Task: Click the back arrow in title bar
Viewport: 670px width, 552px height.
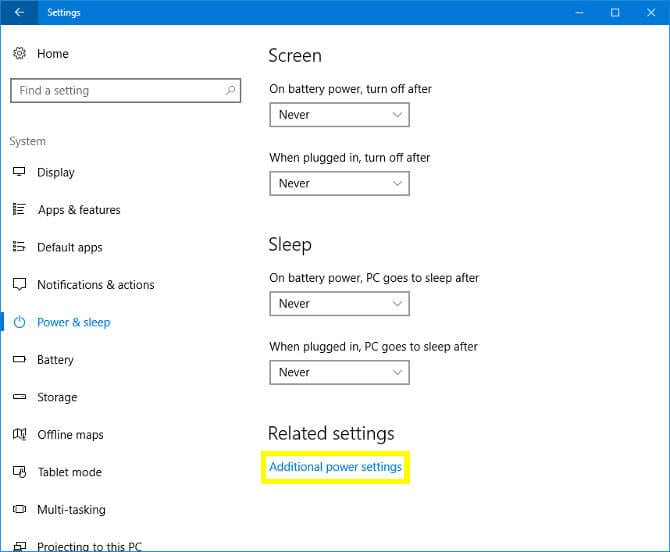Action: tap(19, 12)
